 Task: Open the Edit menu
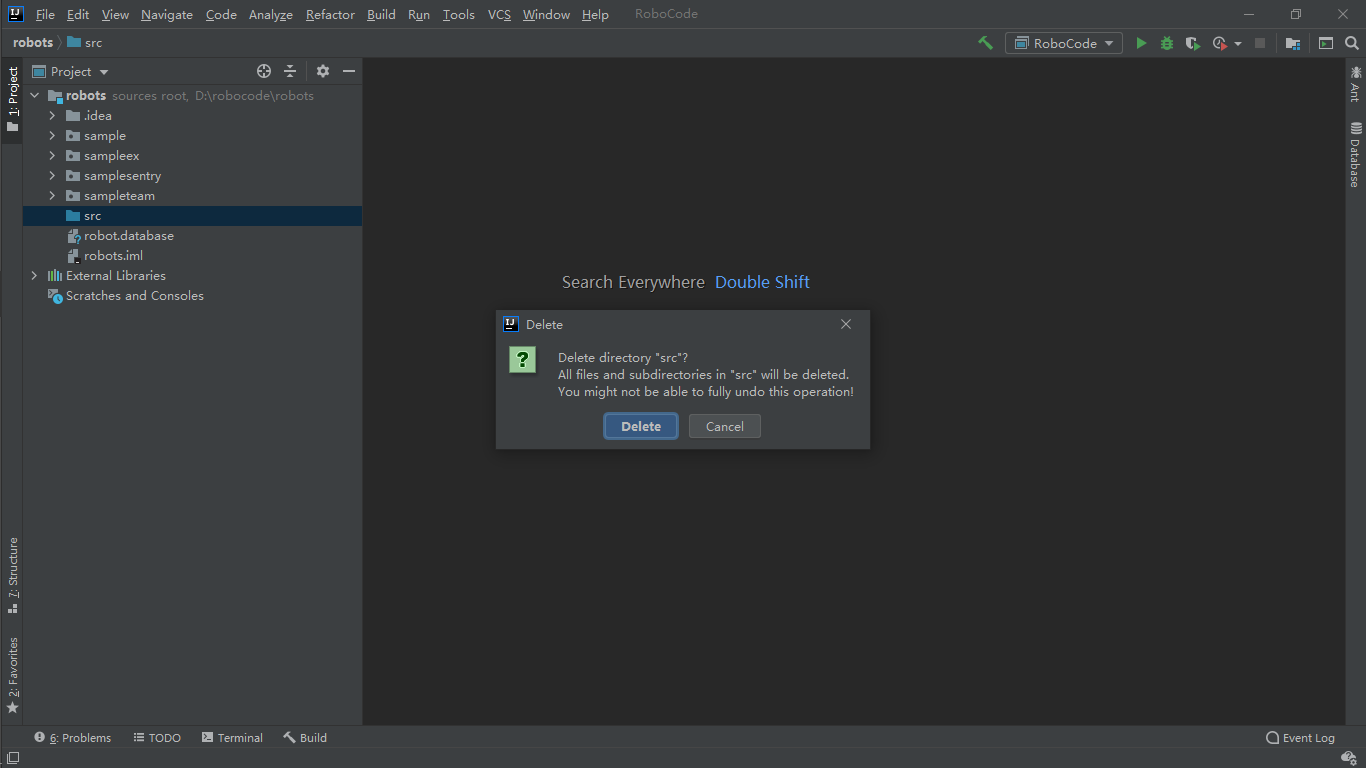[x=78, y=14]
